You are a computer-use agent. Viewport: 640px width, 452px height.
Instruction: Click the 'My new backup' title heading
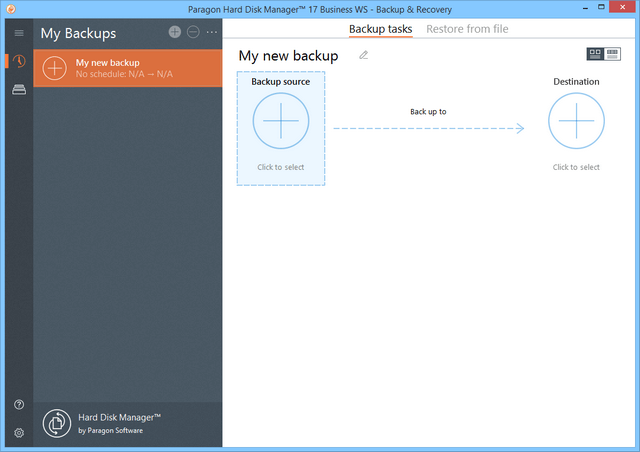[288, 56]
